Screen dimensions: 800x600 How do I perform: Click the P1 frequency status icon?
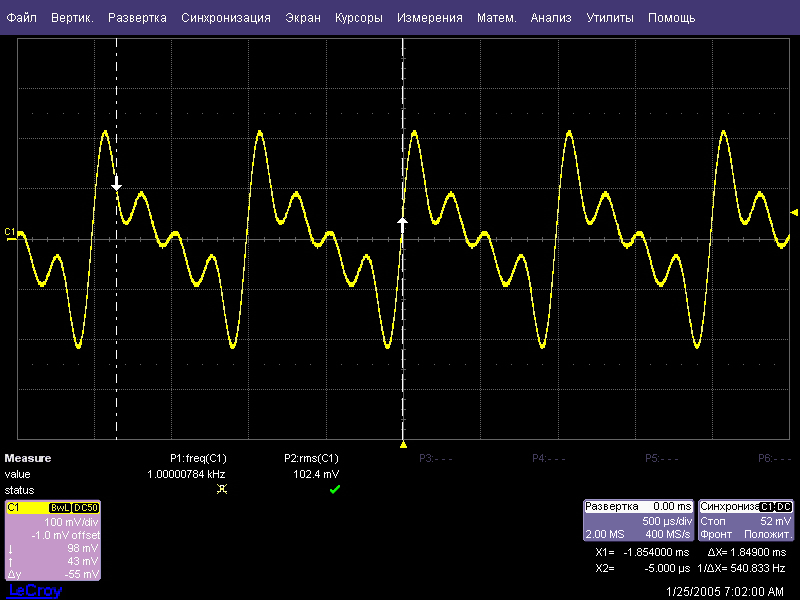pos(222,489)
